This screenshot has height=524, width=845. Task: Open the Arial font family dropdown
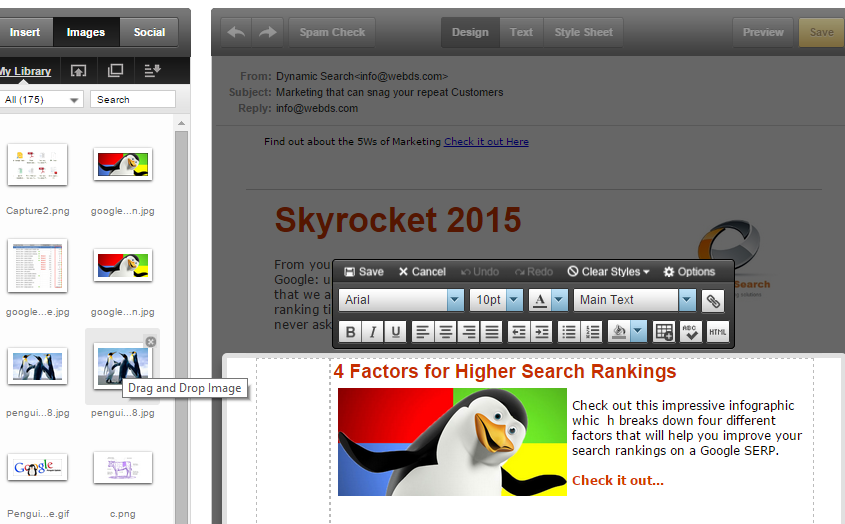(455, 300)
